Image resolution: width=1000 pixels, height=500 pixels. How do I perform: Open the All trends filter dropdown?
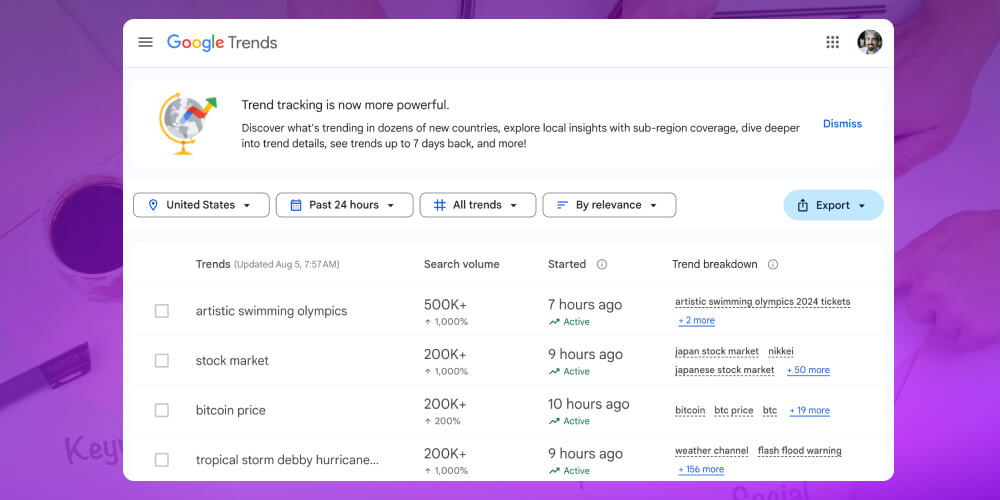tap(478, 205)
